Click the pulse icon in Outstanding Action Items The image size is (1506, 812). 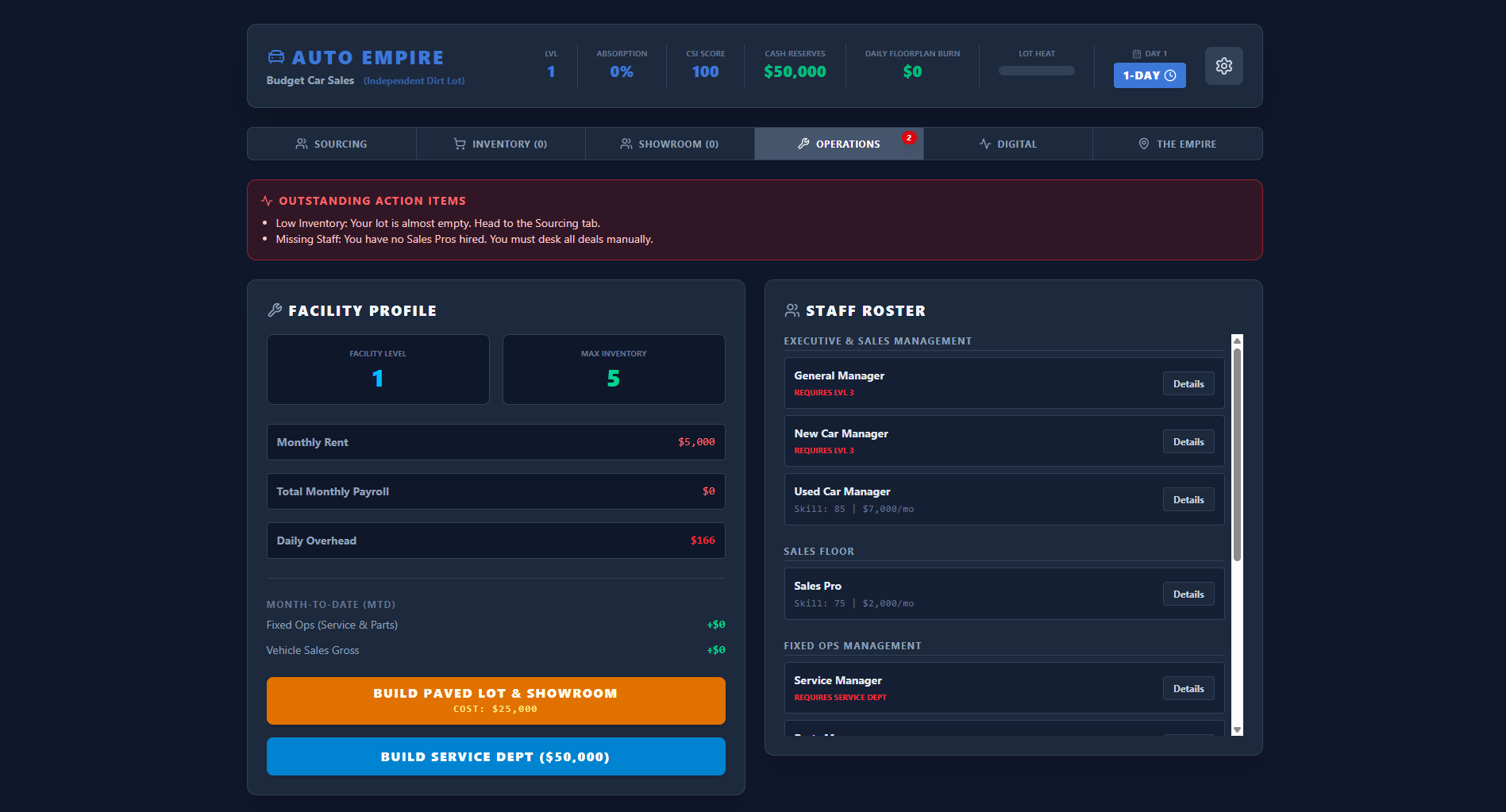tap(267, 201)
